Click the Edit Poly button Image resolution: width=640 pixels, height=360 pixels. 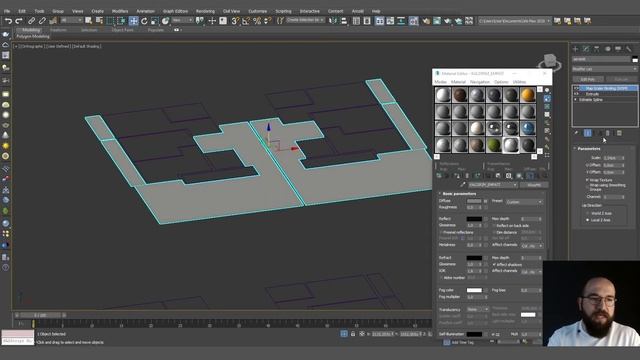[588, 79]
